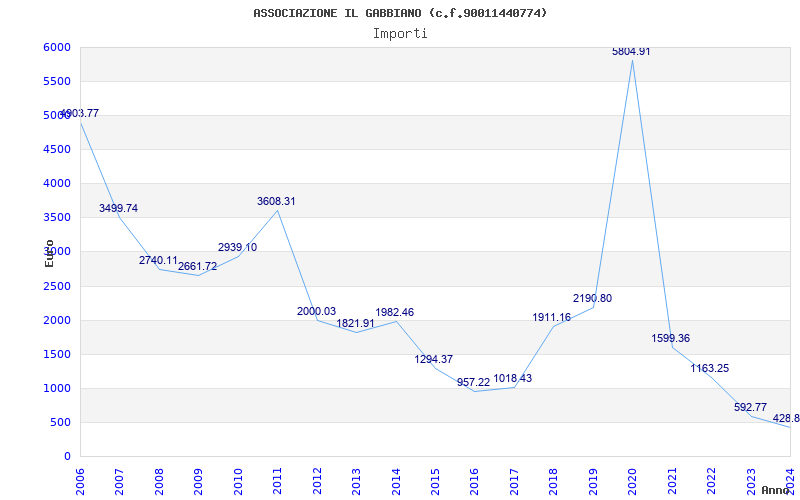Select the x-axis year 2014
The image size is (800, 500).
[x=396, y=481]
